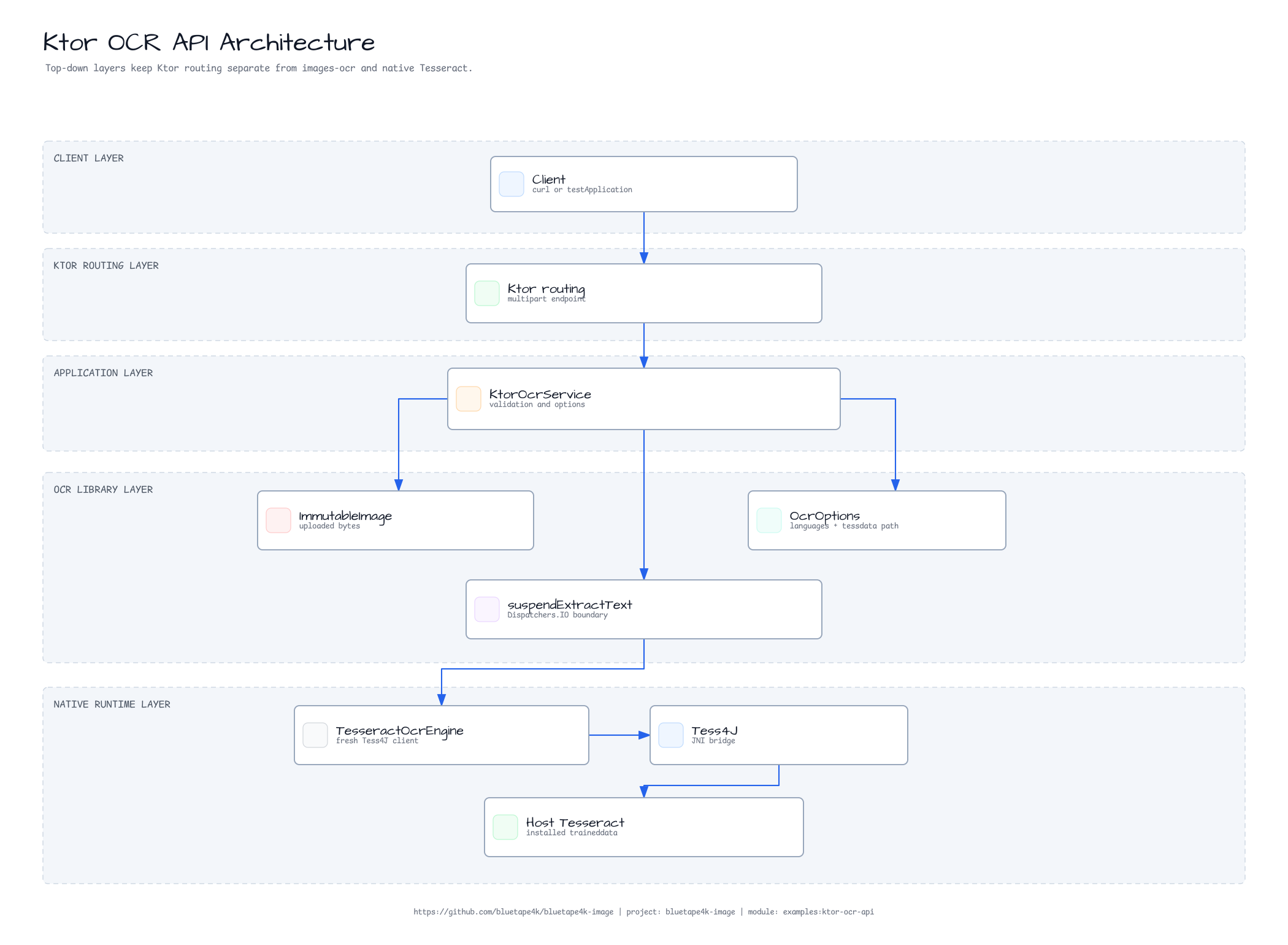This screenshot has height=945, width=1288.
Task: Open the github.com/bluetape4k/bluetape4k-image URL
Action: click(x=513, y=912)
